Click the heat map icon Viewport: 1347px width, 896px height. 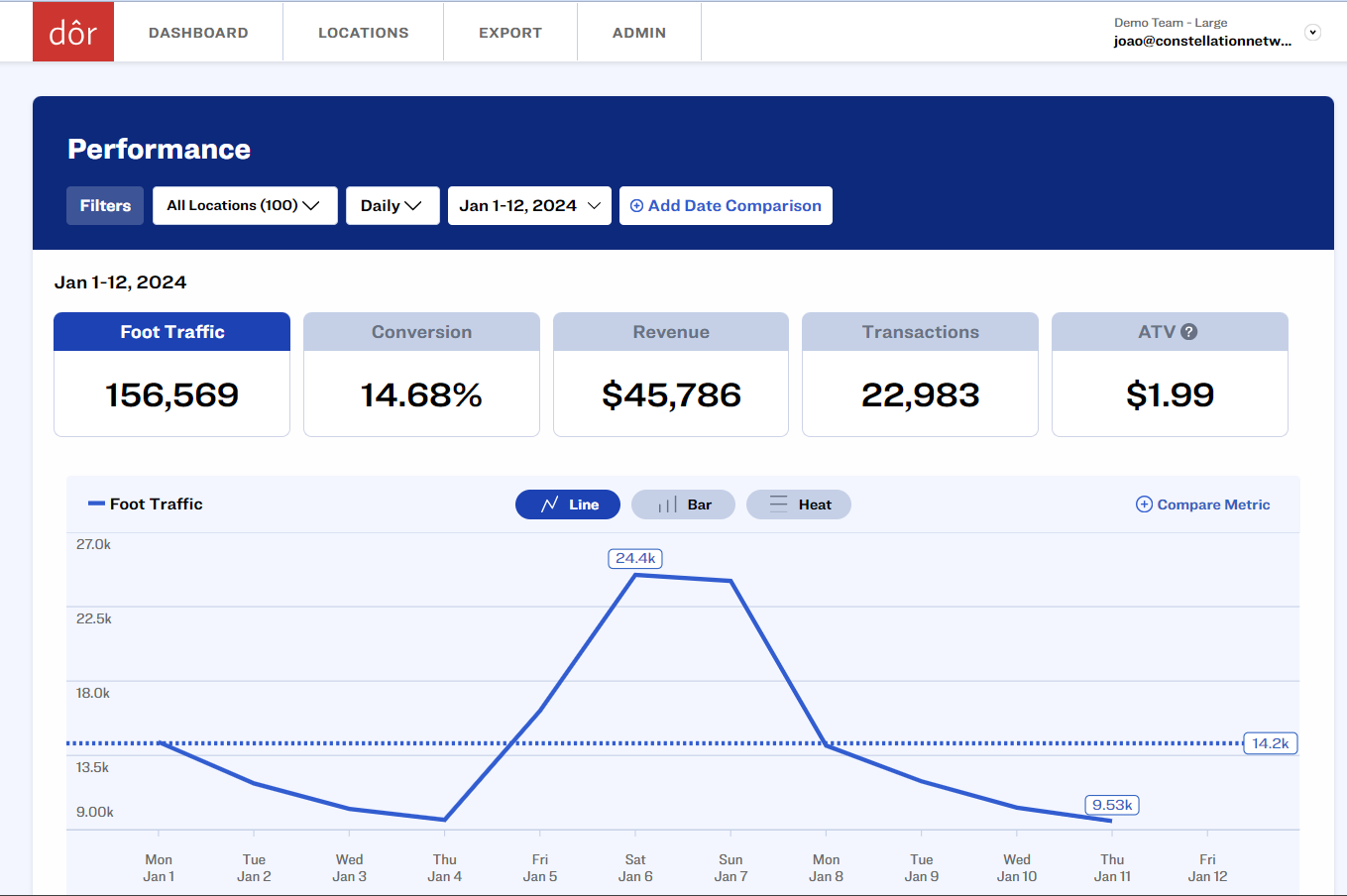779,504
